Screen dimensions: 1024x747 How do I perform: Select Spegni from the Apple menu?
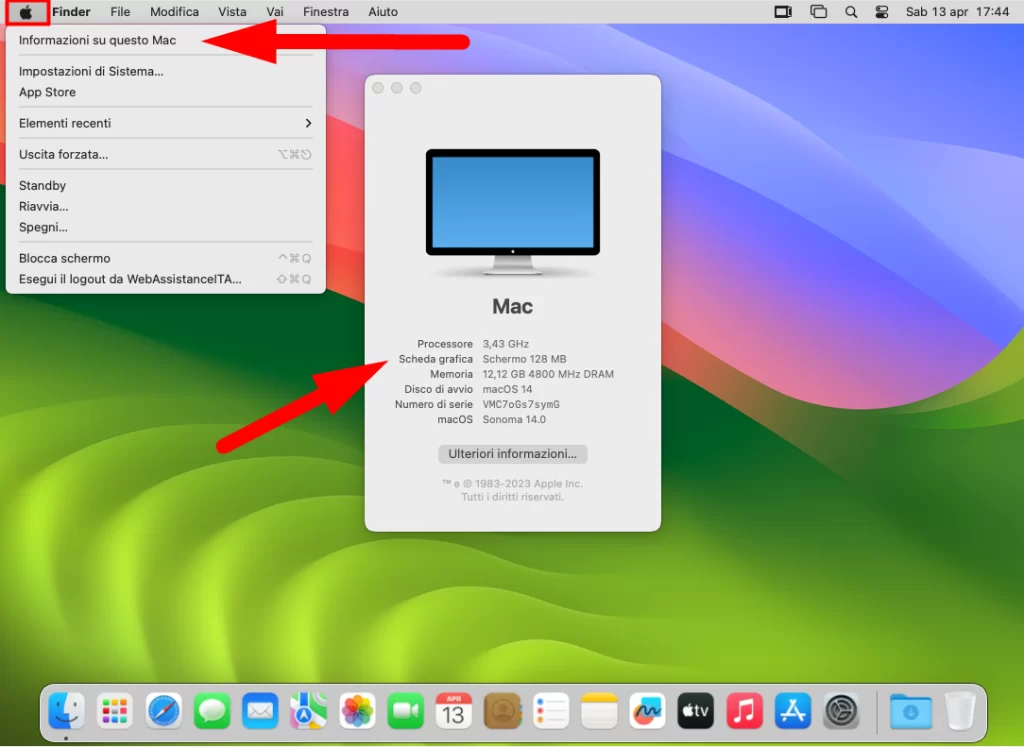point(165,227)
